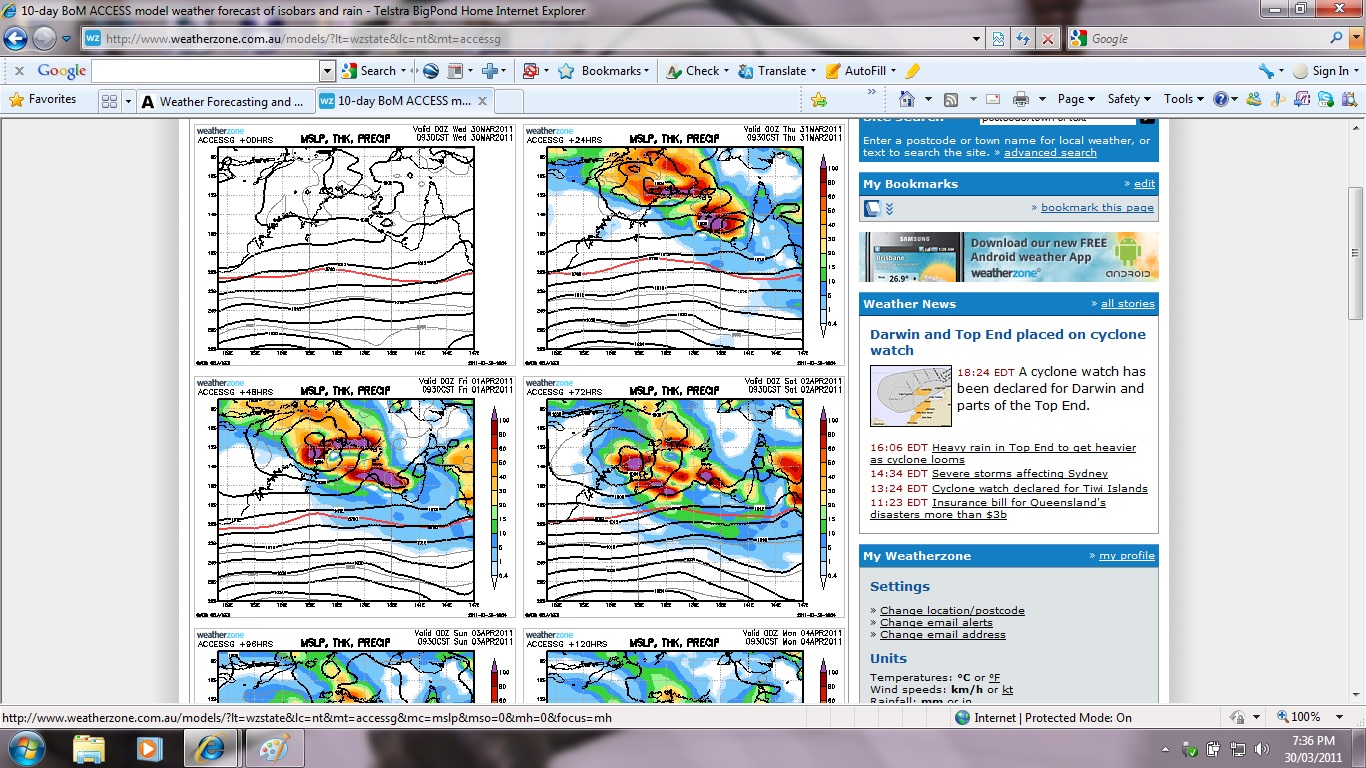Click the bookmark this page link
The image size is (1366, 768).
point(1097,208)
